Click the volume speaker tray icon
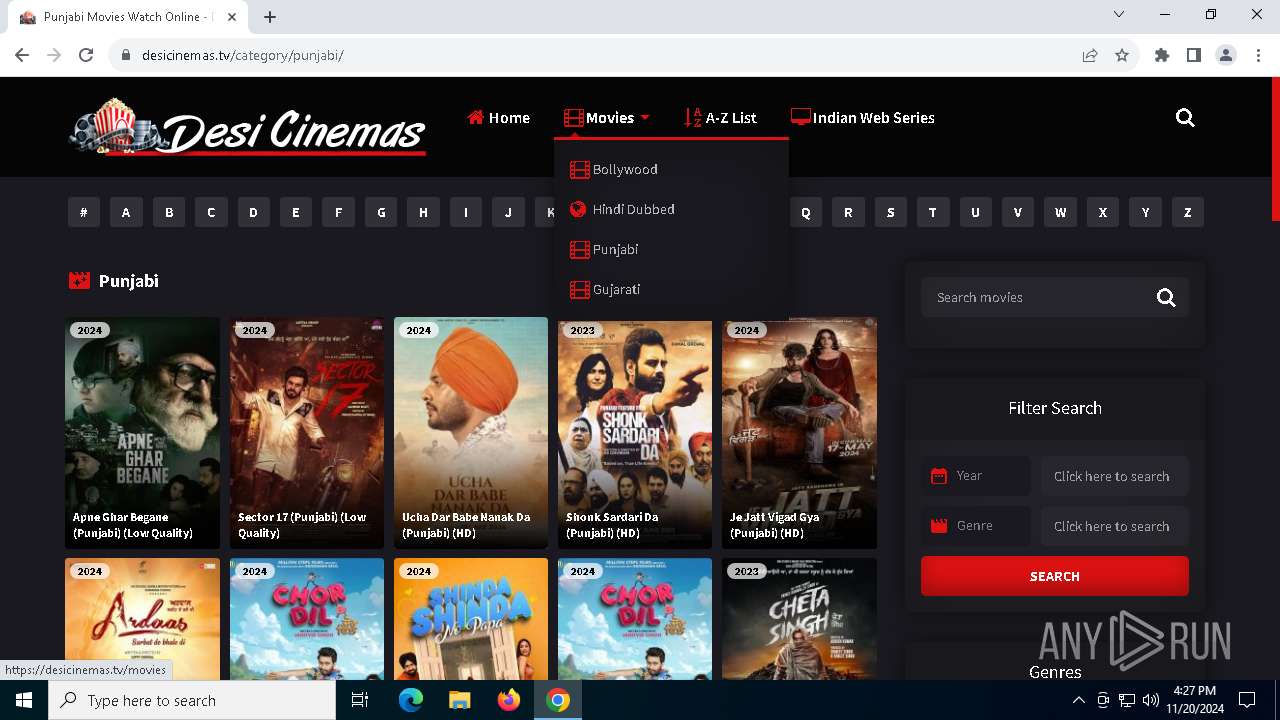 (x=1151, y=700)
